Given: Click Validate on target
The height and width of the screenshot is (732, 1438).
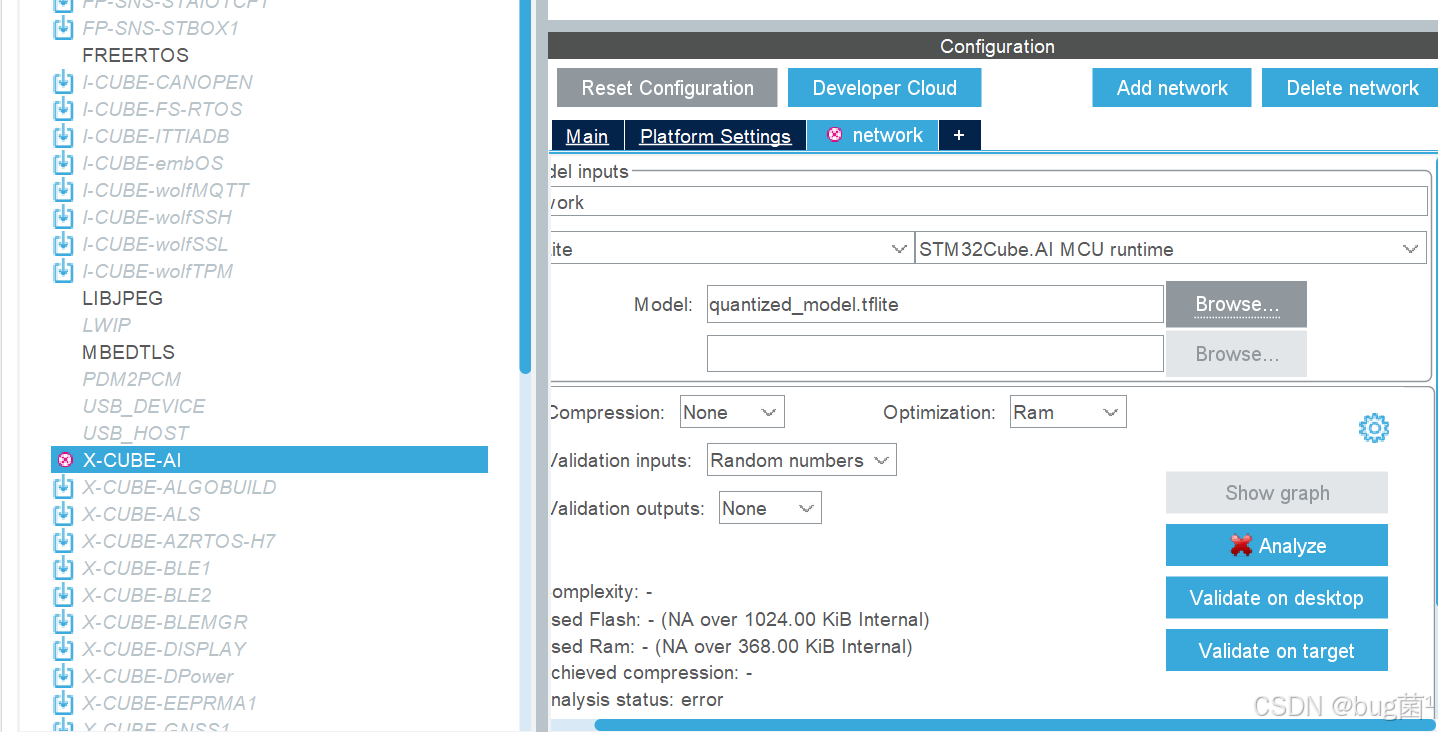Looking at the screenshot, I should coord(1277,651).
